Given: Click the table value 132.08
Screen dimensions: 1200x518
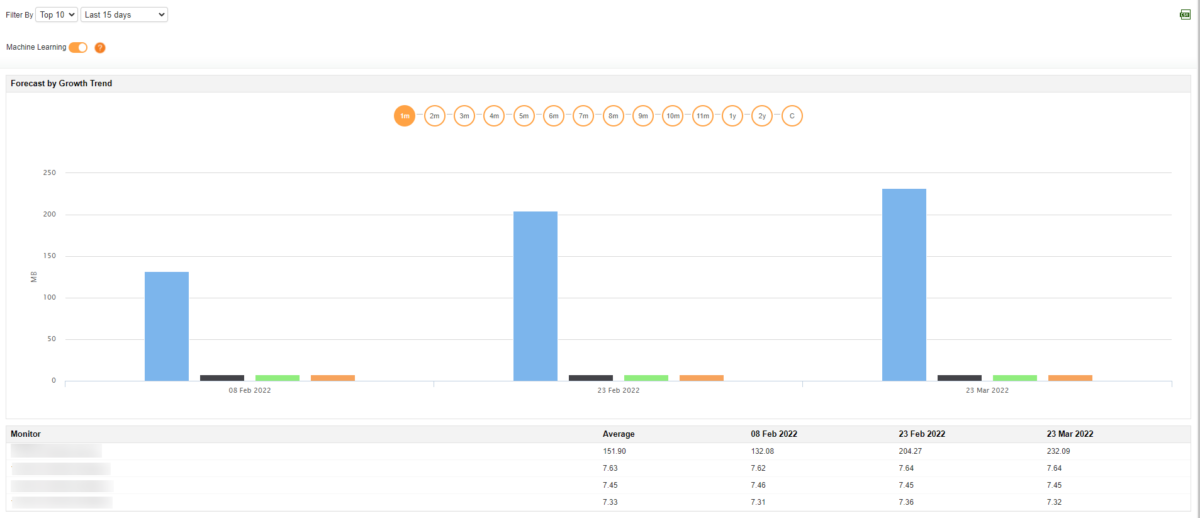Looking at the screenshot, I should click(762, 452).
